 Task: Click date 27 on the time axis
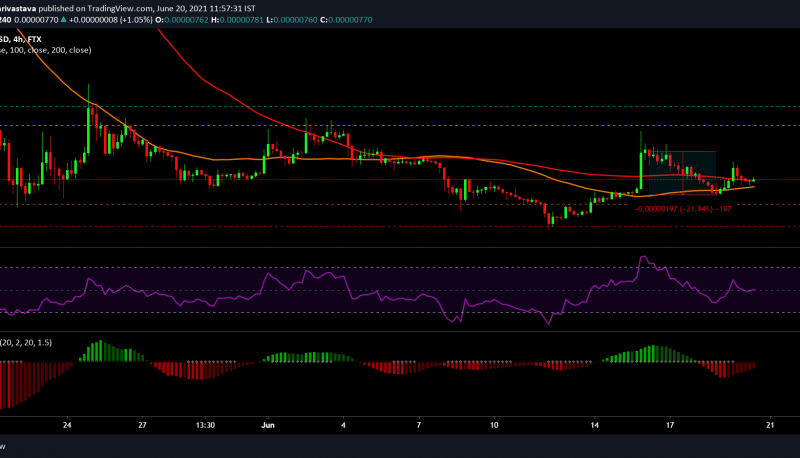pos(143,424)
